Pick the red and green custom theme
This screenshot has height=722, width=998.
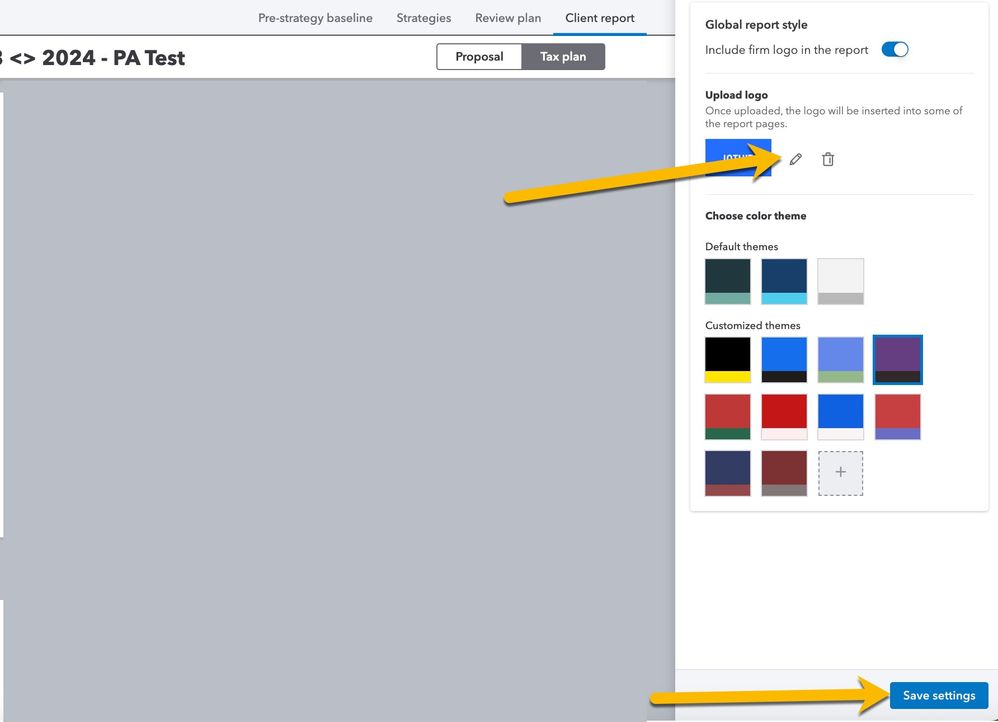tap(727, 417)
